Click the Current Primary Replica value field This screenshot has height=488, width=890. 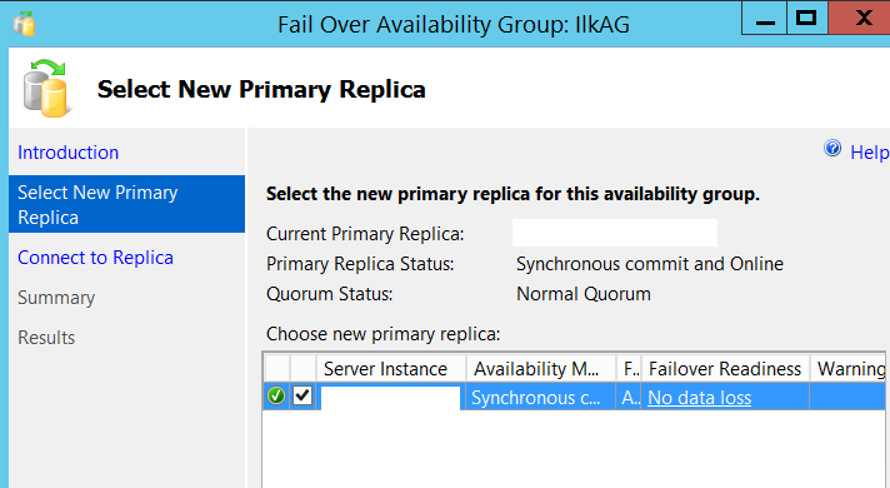click(x=615, y=233)
